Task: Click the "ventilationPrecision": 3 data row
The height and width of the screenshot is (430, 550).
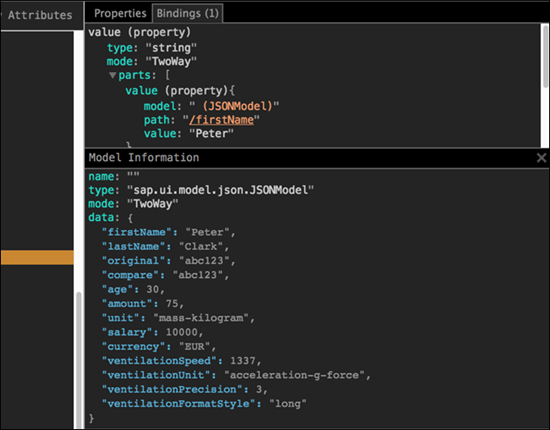Action: (x=185, y=389)
